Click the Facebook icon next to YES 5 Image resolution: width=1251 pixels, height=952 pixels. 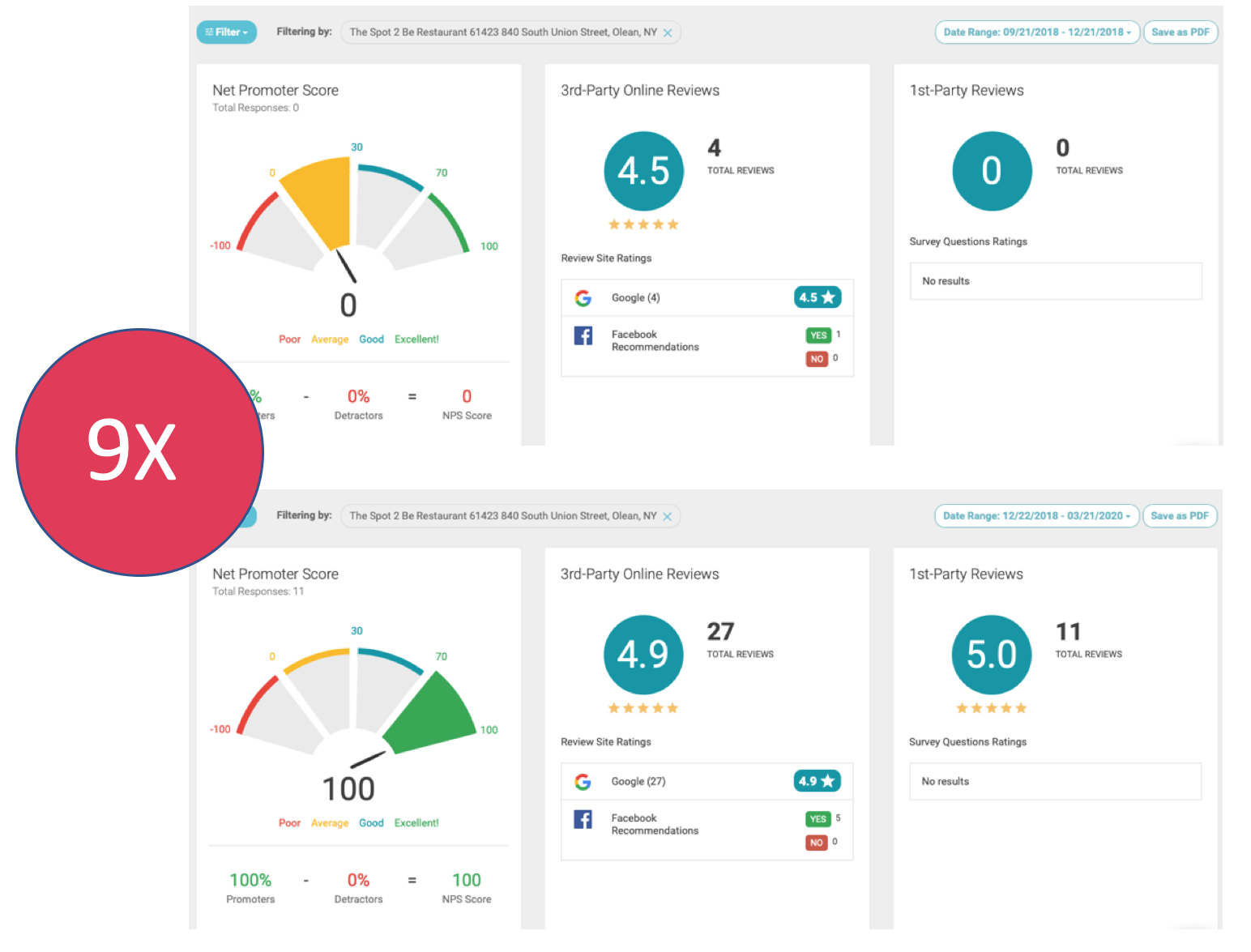(x=583, y=819)
